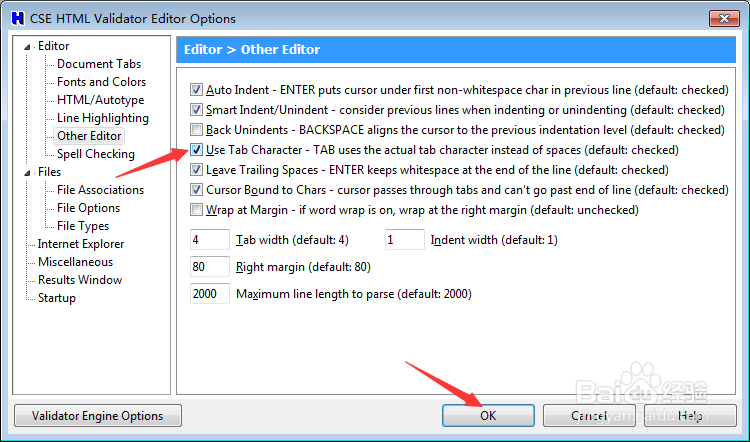Click the 'Right margin (default: 80)' label

point(303,266)
